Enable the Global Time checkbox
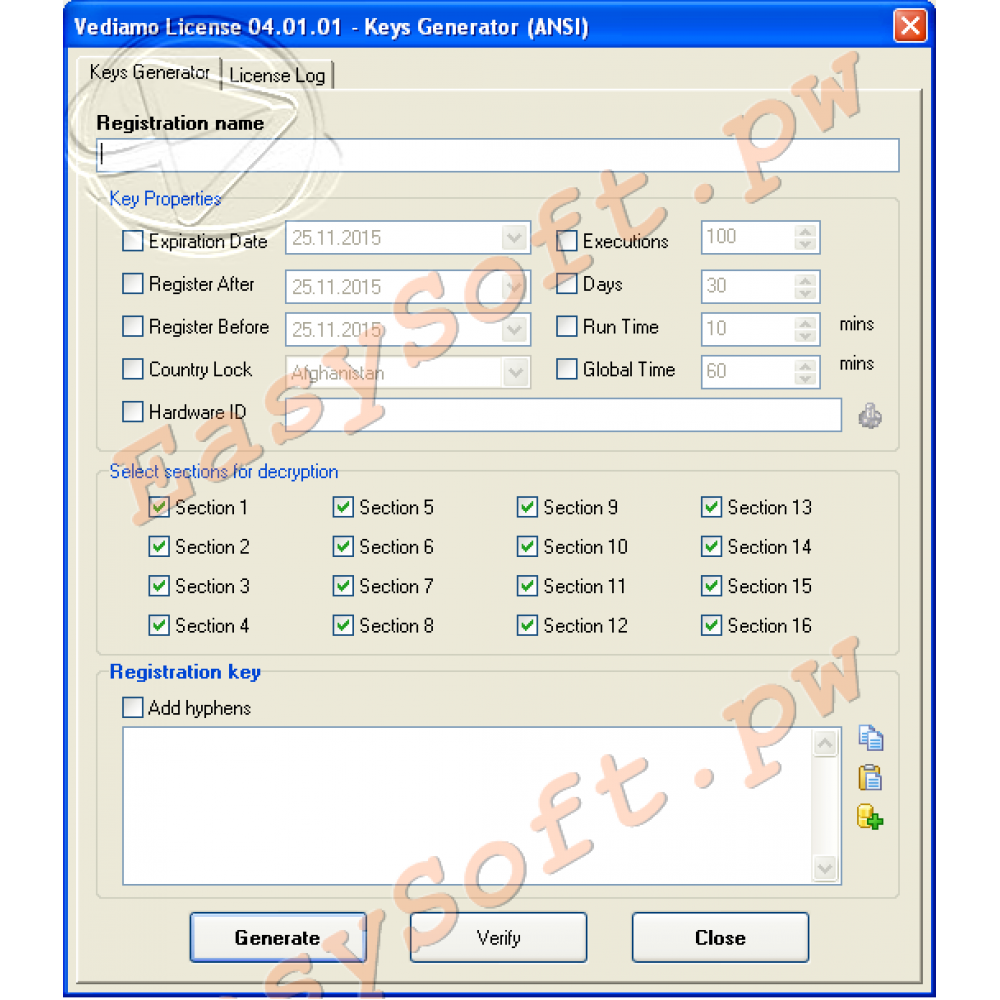 click(566, 369)
